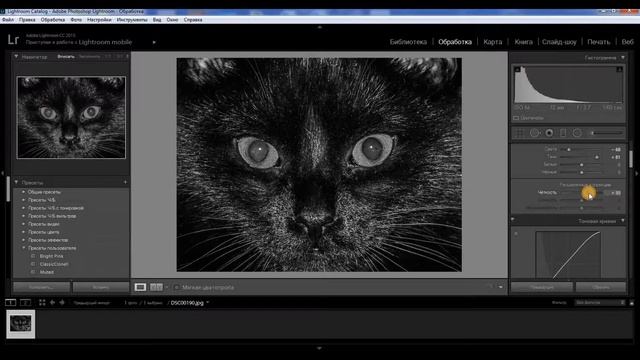The height and width of the screenshot is (360, 640).
Task: Expand the General presets folder
Action: [x=23, y=192]
